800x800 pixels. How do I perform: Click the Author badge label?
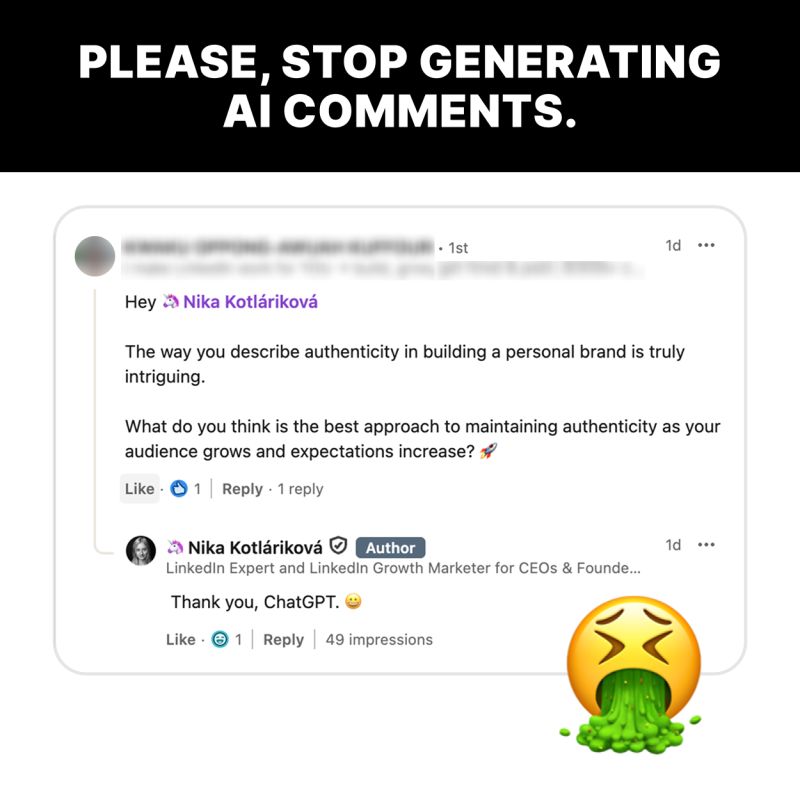[x=390, y=547]
